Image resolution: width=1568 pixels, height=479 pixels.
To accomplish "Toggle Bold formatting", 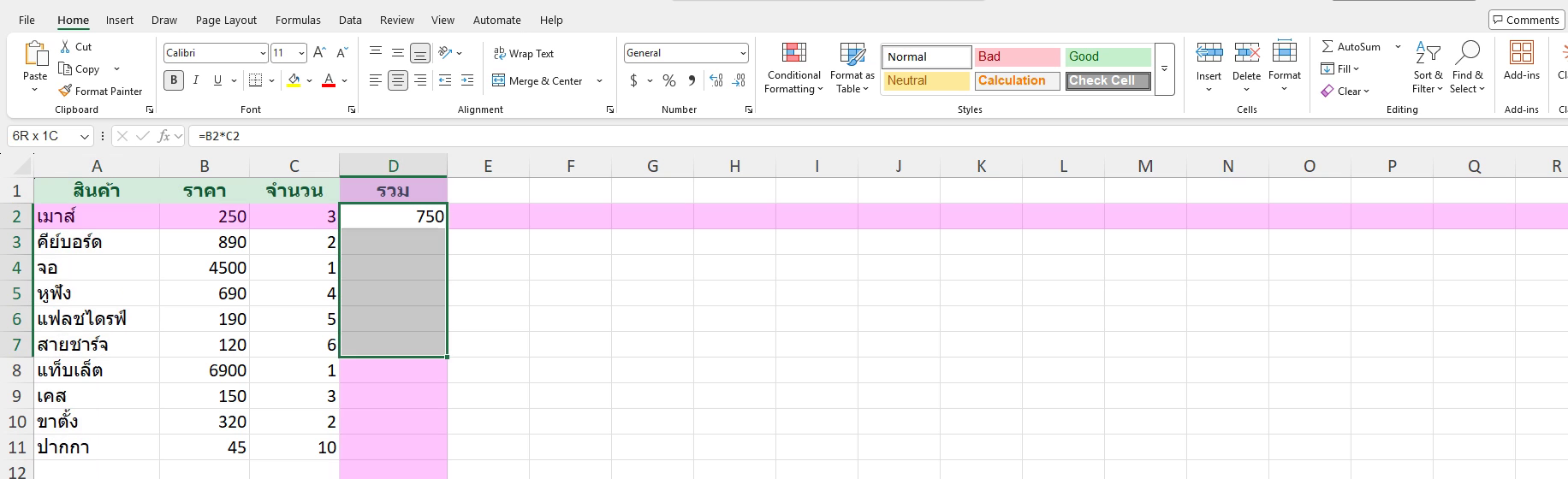I will tap(174, 80).
